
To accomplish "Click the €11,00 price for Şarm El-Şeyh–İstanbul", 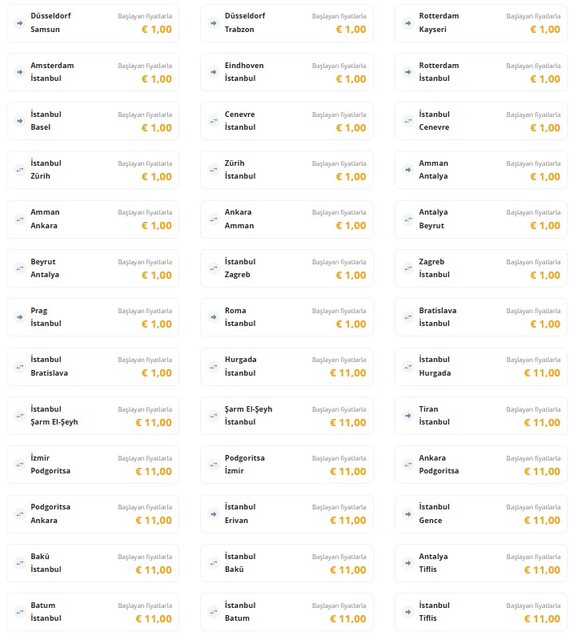I will (348, 422).
